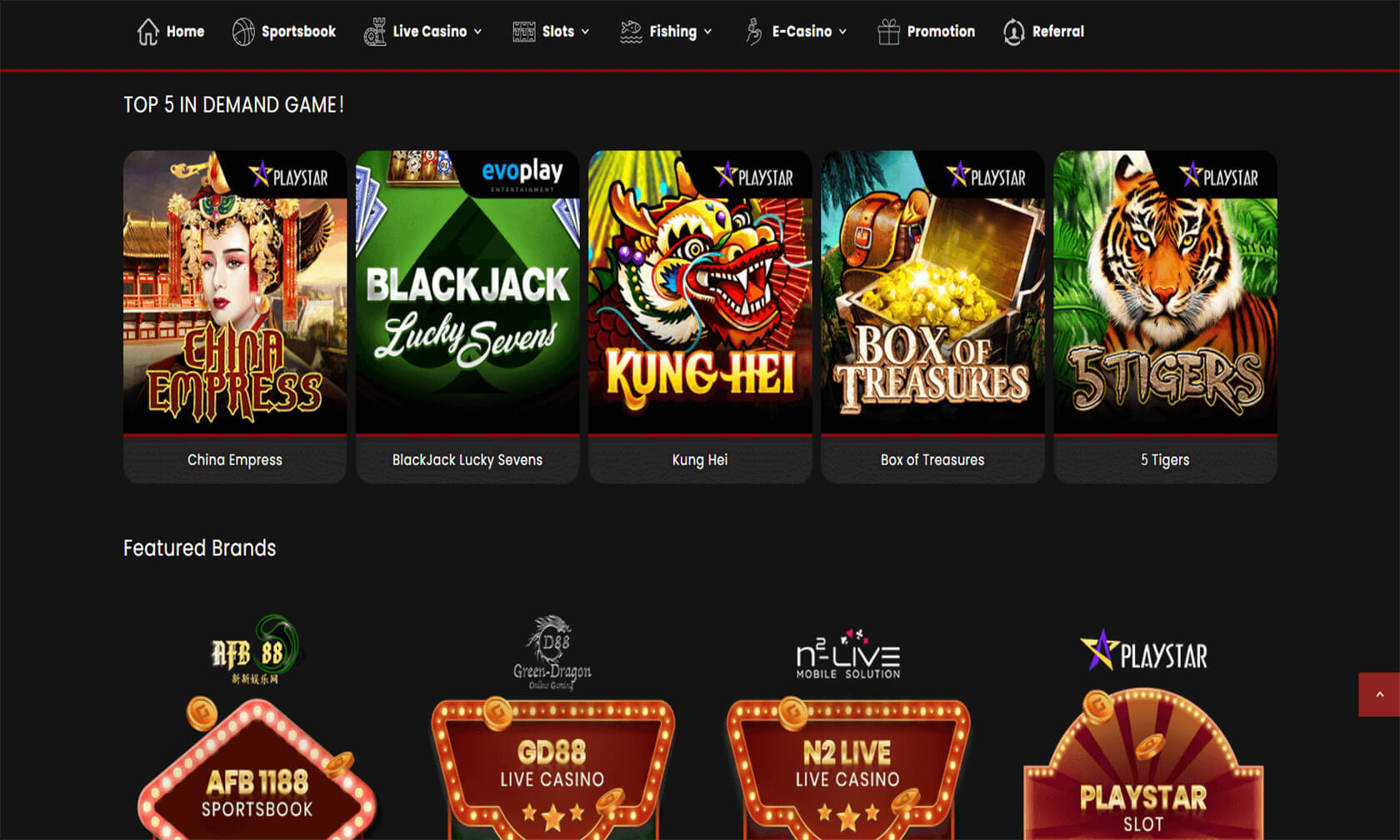Click the Sportsbook basketball icon

point(243,32)
